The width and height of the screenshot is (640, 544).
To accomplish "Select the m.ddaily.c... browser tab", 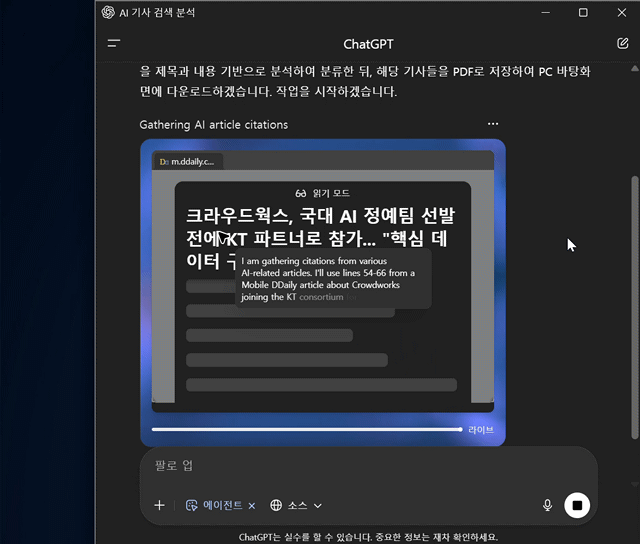I will tap(187, 161).
